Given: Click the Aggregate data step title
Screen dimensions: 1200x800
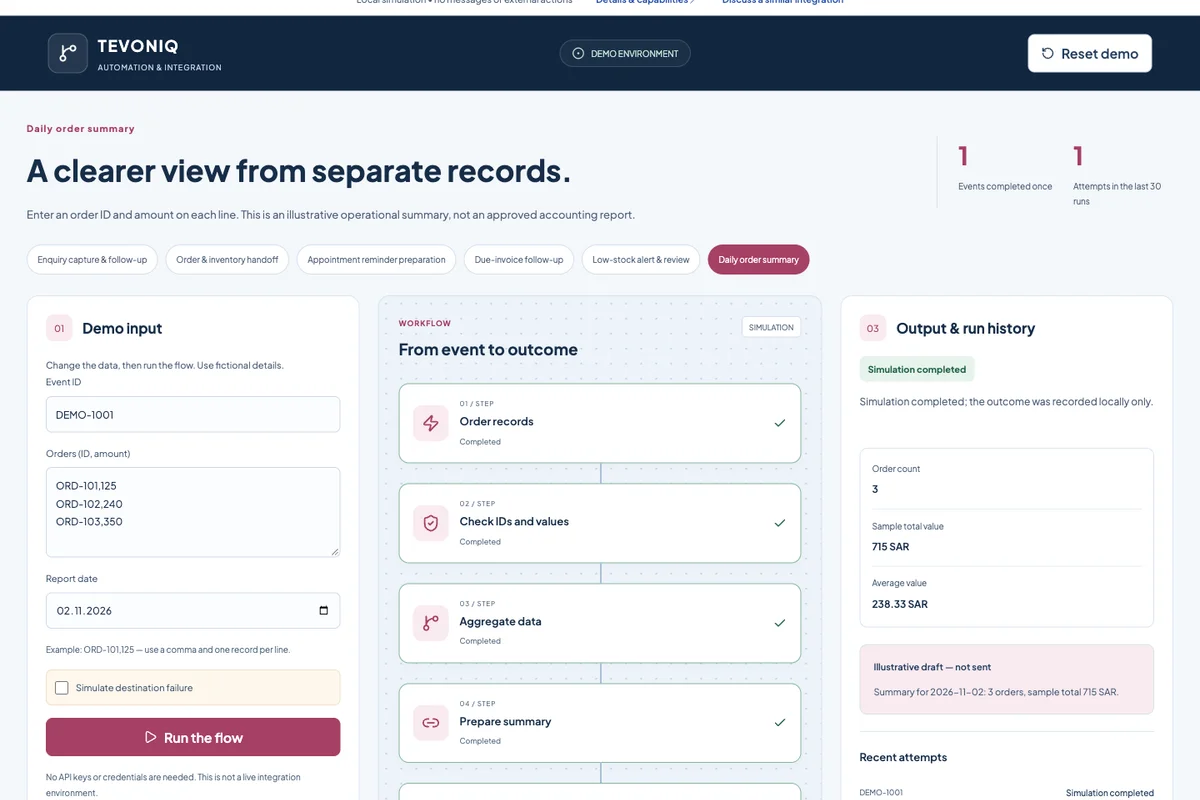Looking at the screenshot, I should pos(500,621).
